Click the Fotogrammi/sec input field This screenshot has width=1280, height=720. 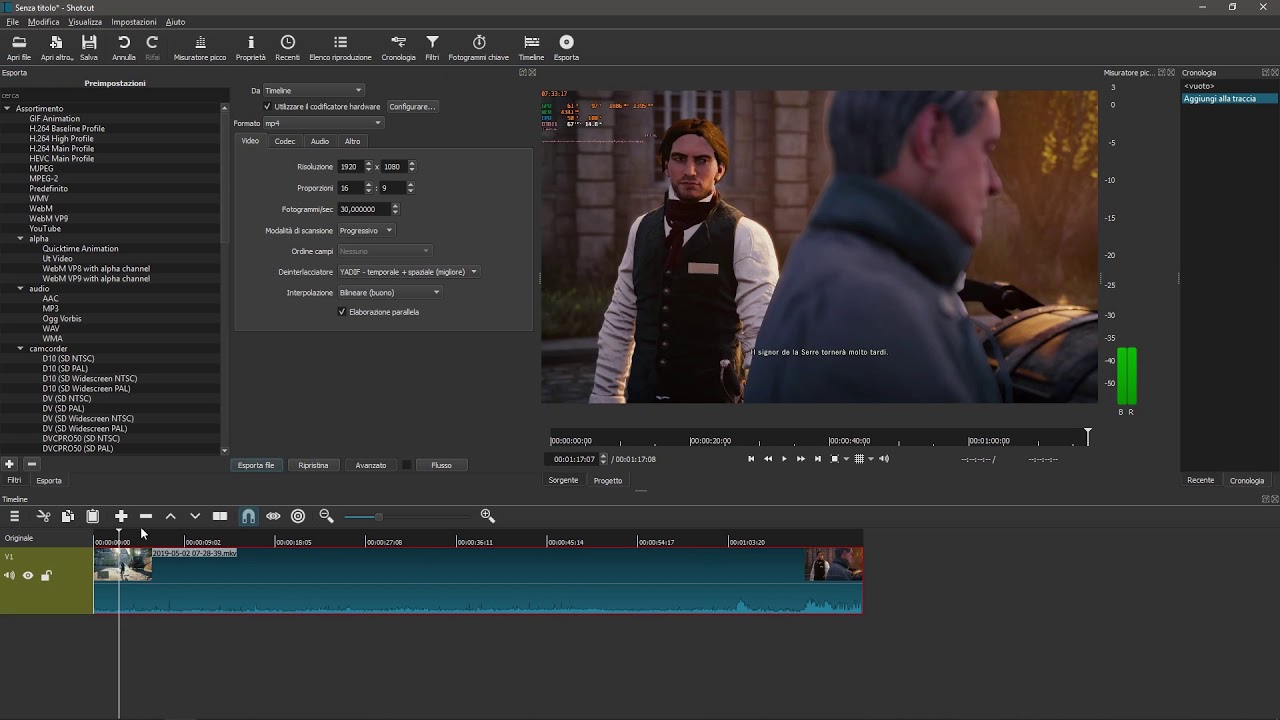[x=364, y=209]
